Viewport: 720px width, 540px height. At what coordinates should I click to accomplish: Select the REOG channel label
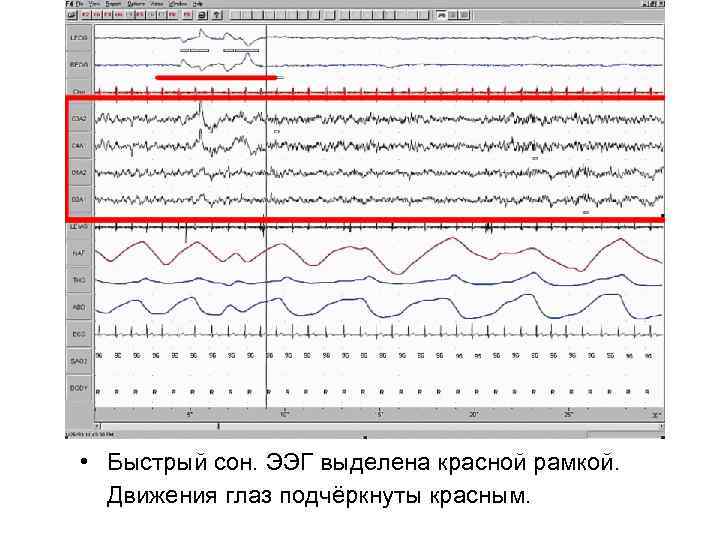(79, 65)
